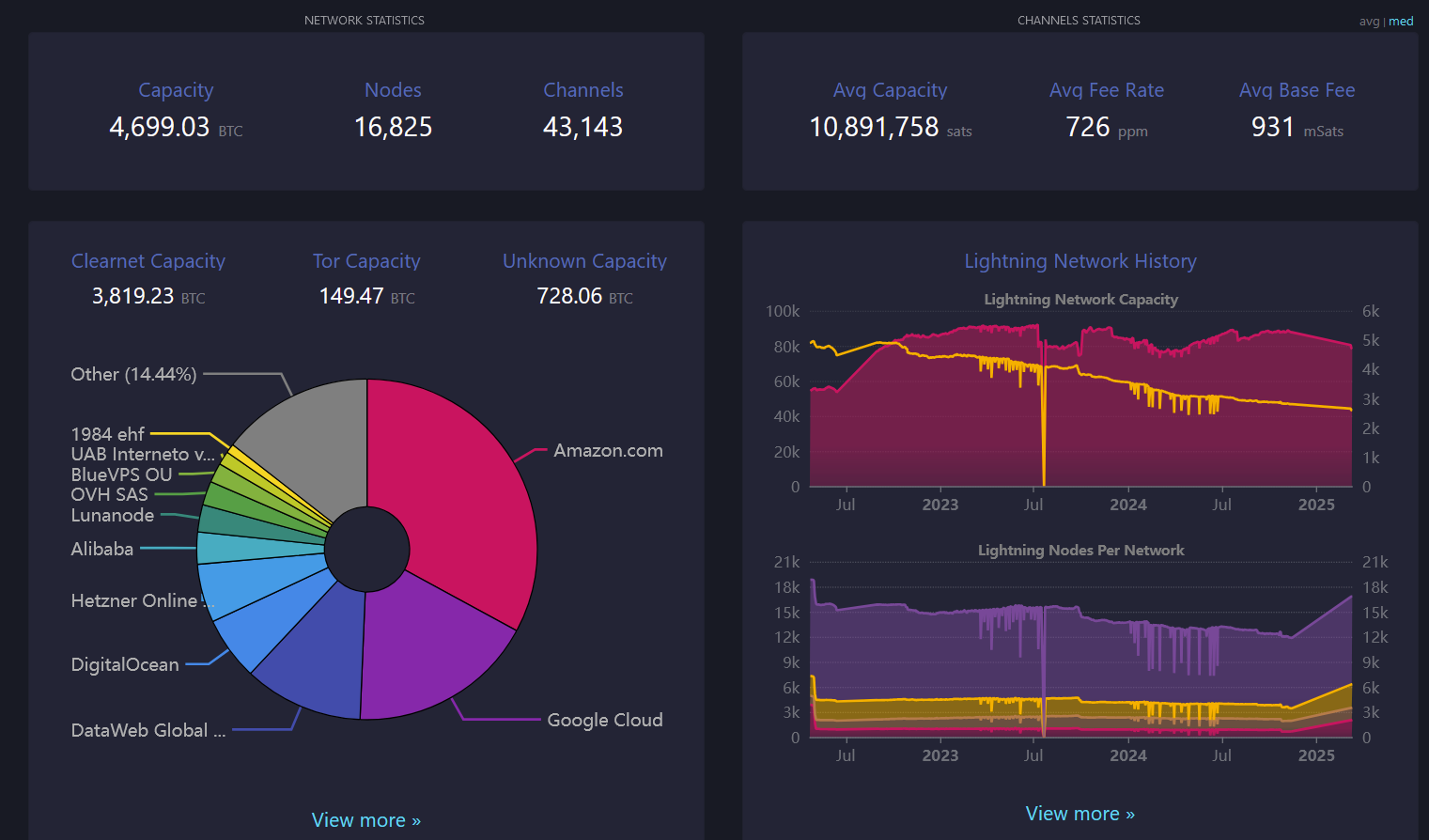Click the Avg Base Fee heading
This screenshot has width=1429, height=840.
[x=1297, y=90]
